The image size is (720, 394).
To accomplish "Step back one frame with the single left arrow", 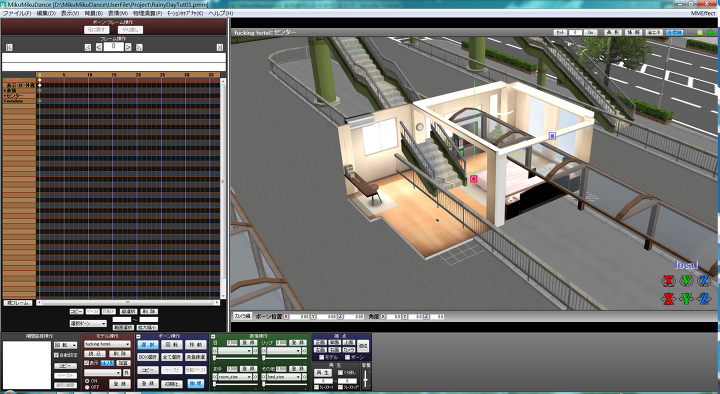I will 99,47.
